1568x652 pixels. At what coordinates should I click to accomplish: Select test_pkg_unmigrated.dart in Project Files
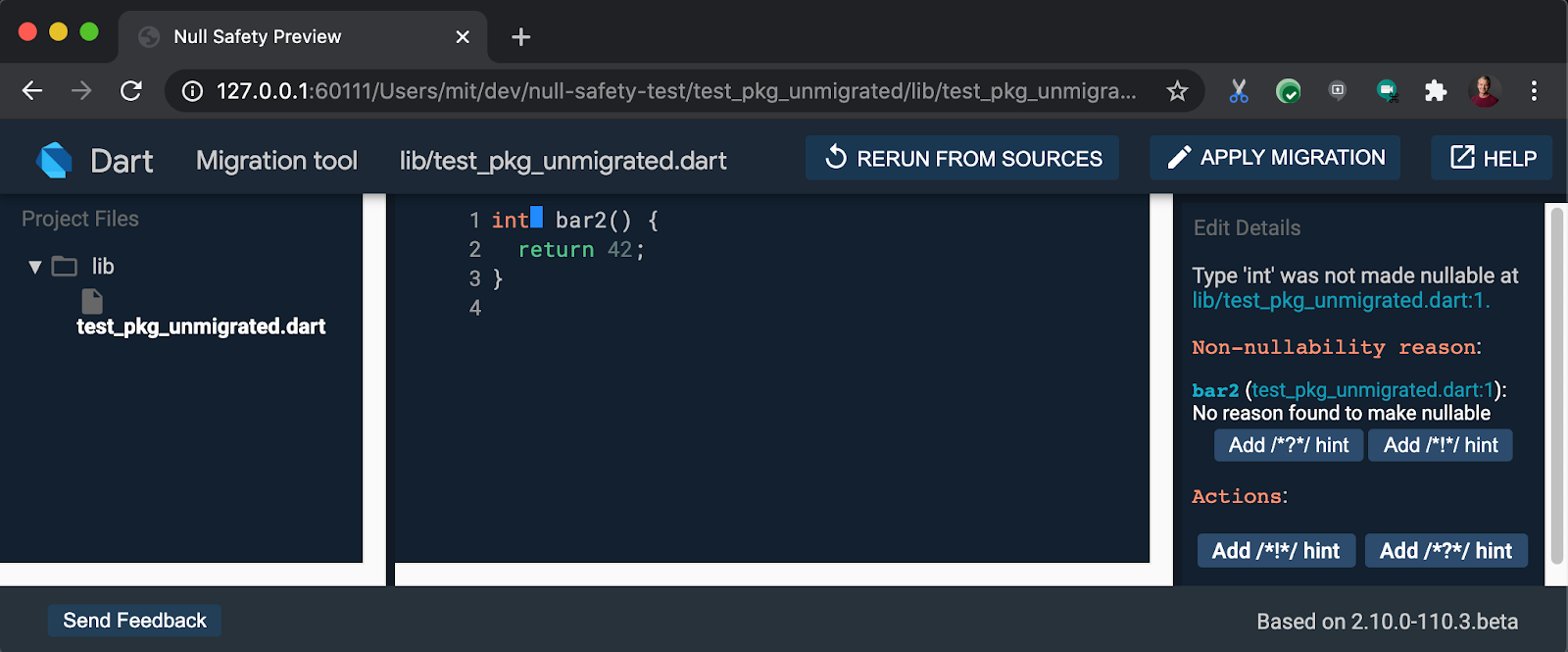201,326
